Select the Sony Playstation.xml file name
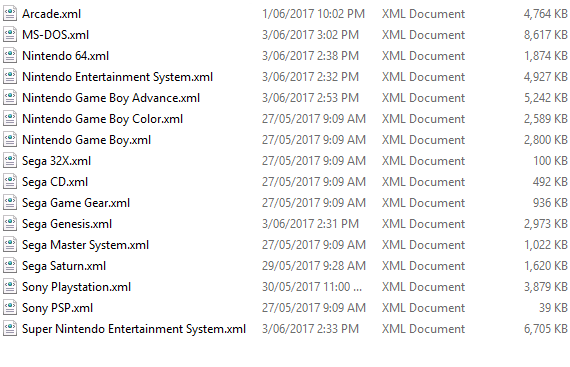 tap(76, 287)
